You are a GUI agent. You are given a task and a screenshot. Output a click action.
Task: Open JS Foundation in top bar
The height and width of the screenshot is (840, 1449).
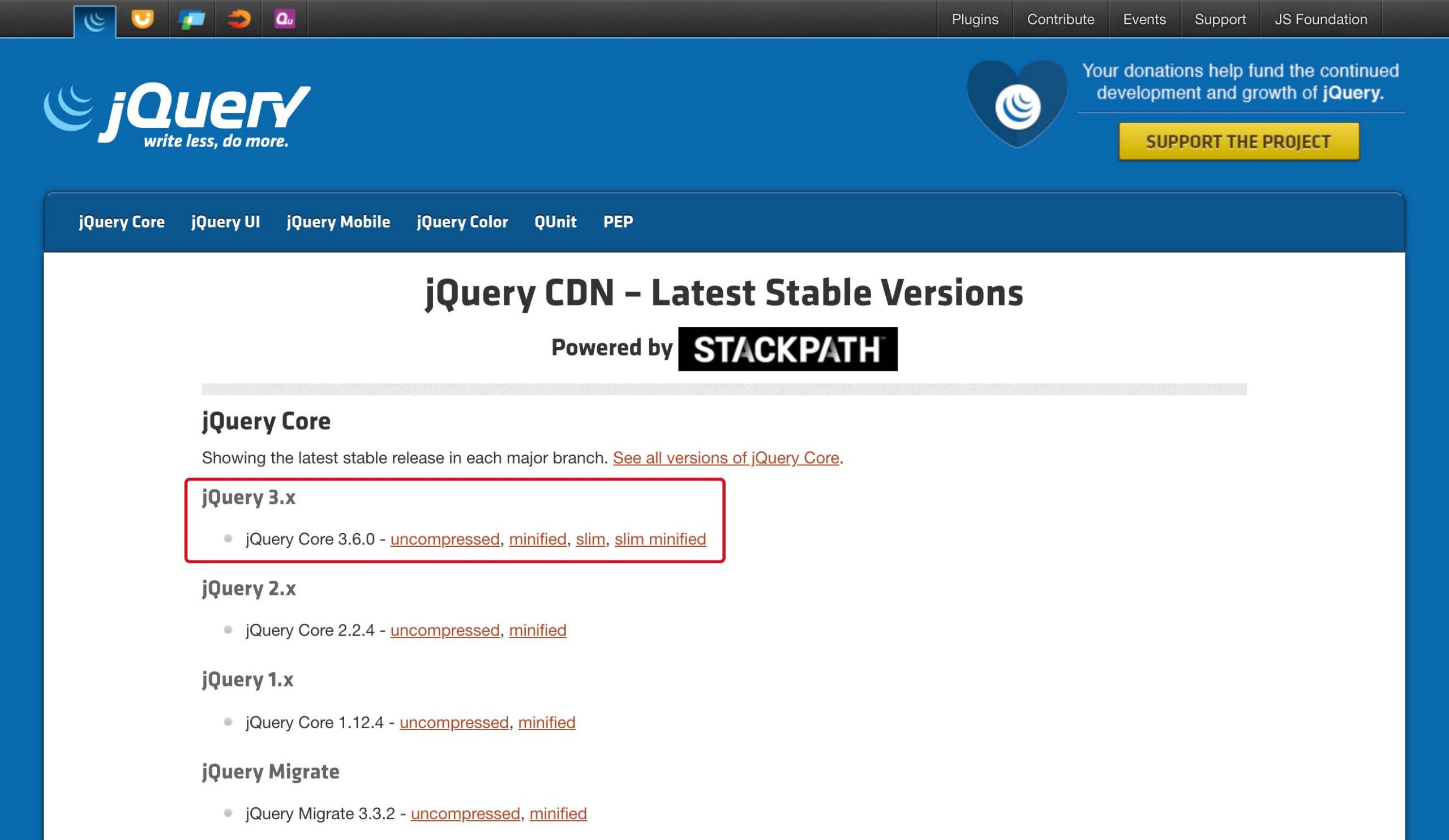click(x=1320, y=20)
